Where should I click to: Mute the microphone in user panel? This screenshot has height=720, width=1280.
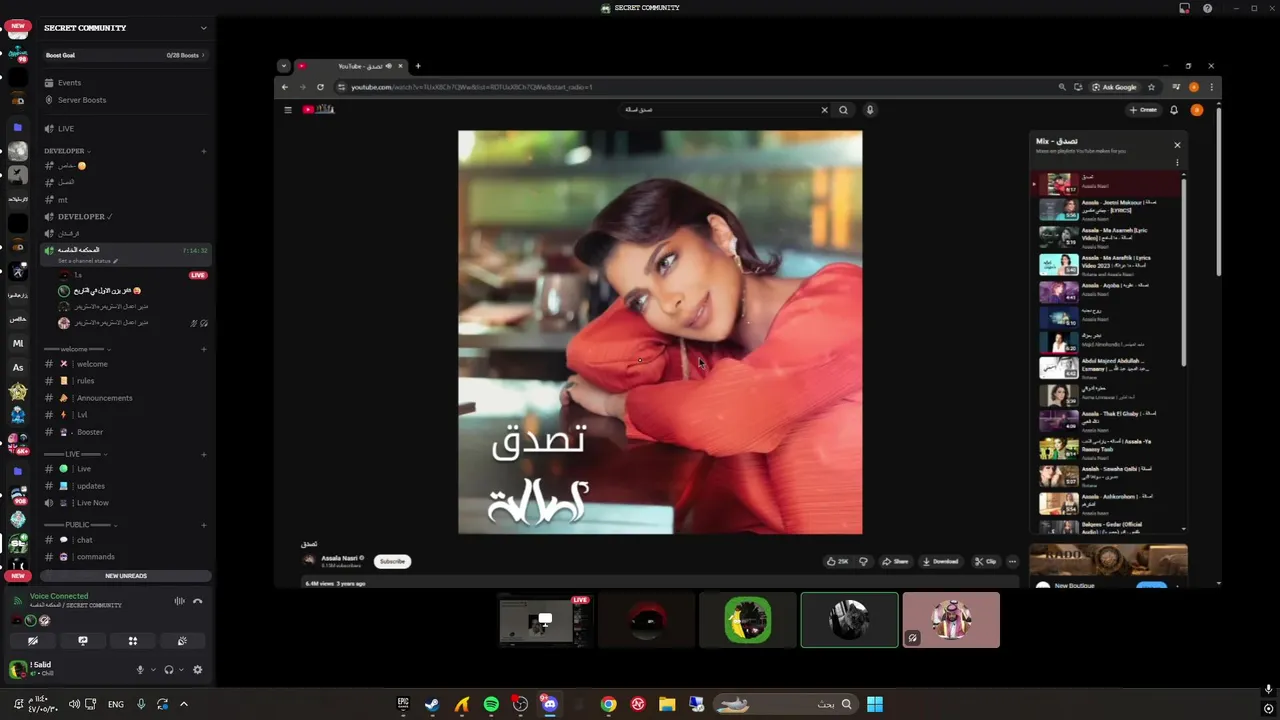(x=140, y=670)
